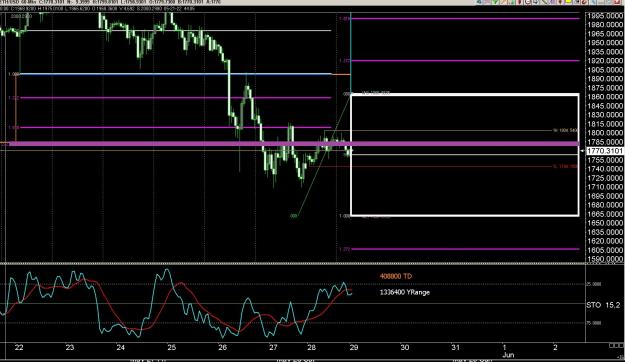
Task: Click date label 31 on time axis
Action: coord(455,347)
